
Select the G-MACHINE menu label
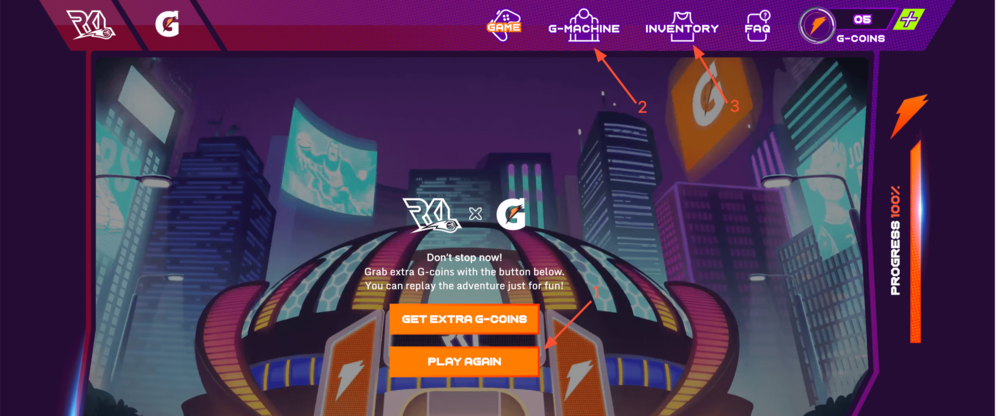(584, 29)
